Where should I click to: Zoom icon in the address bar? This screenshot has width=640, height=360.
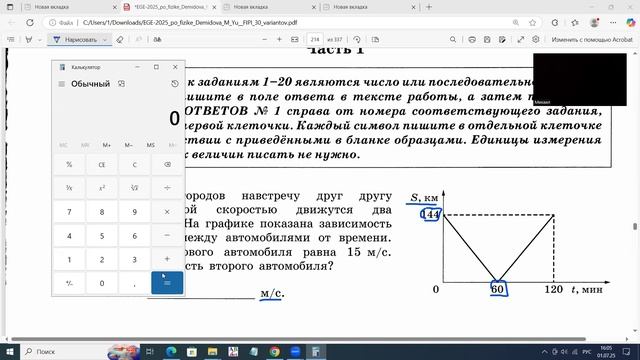tap(516, 23)
